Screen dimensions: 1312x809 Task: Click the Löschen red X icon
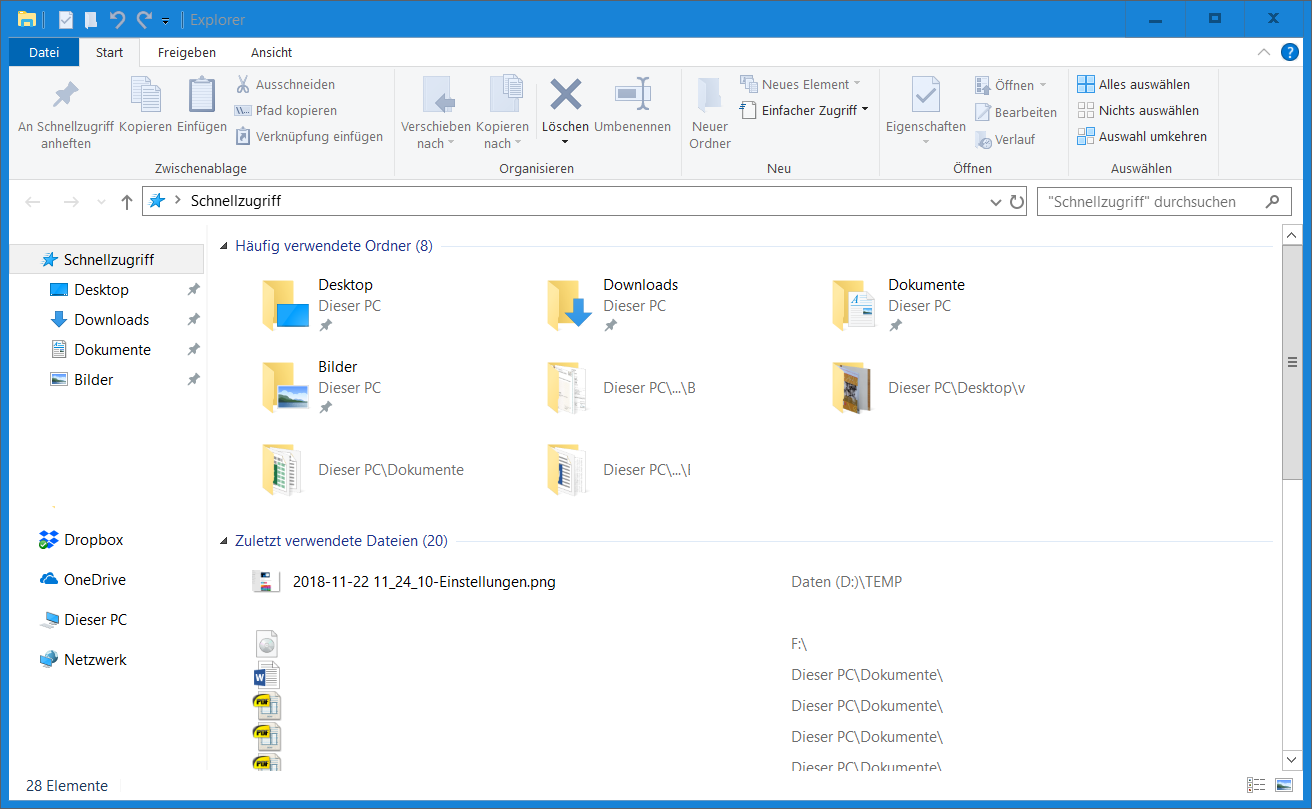pos(566,95)
